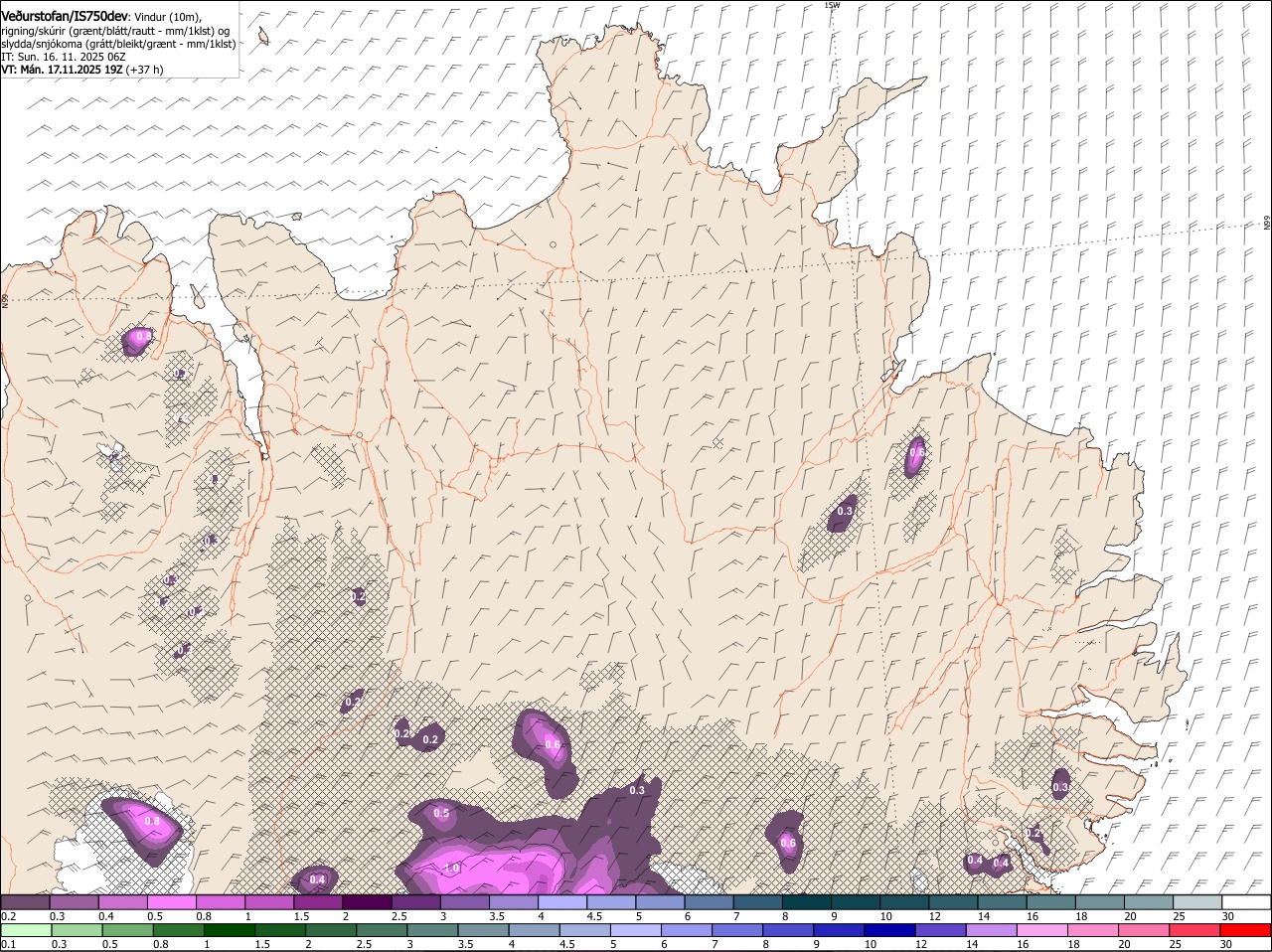Pick the lower legend swatch starting at 4
Screen dimensions: 1272x952
[x=537, y=930]
